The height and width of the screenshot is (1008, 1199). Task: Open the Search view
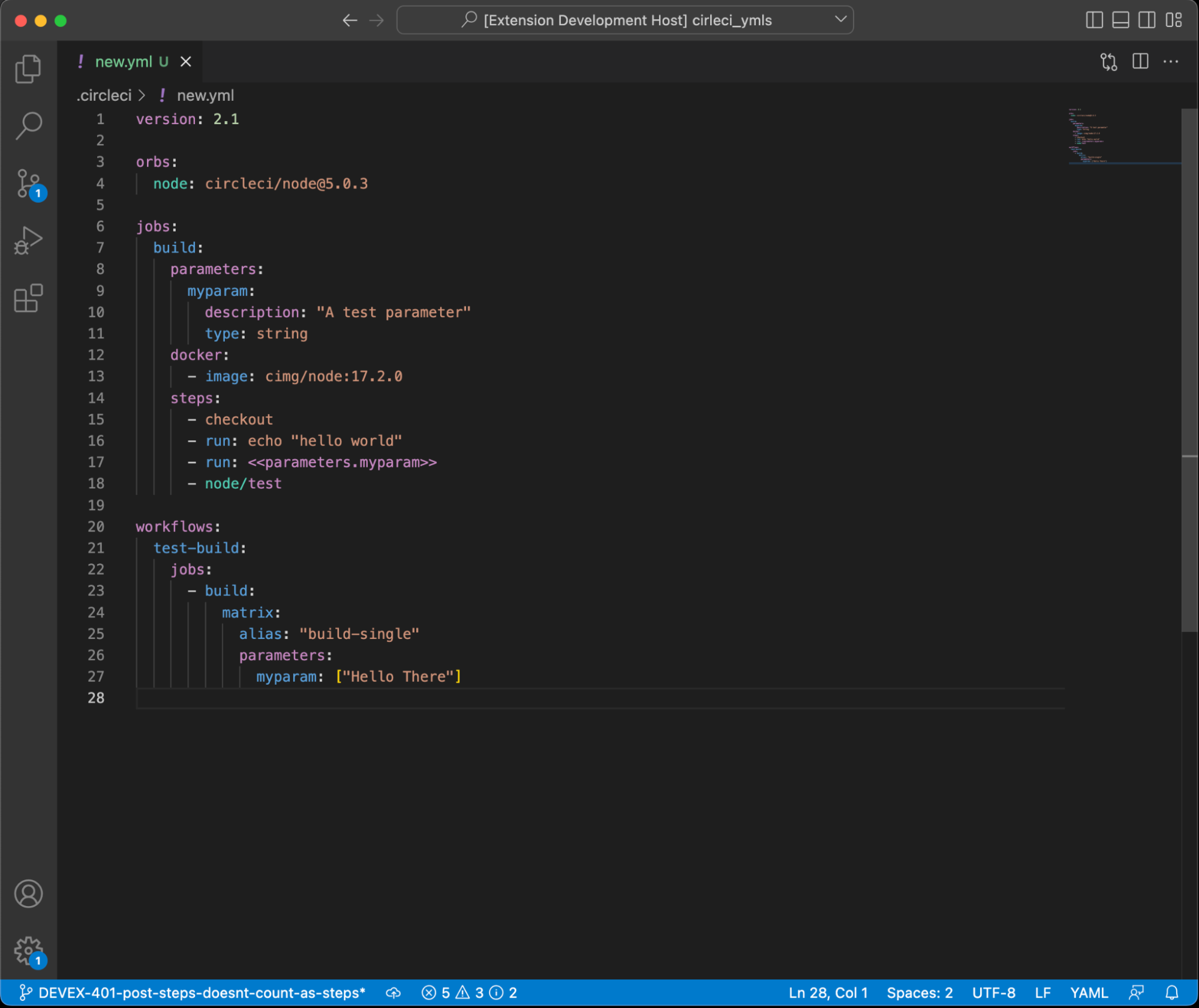pos(28,125)
